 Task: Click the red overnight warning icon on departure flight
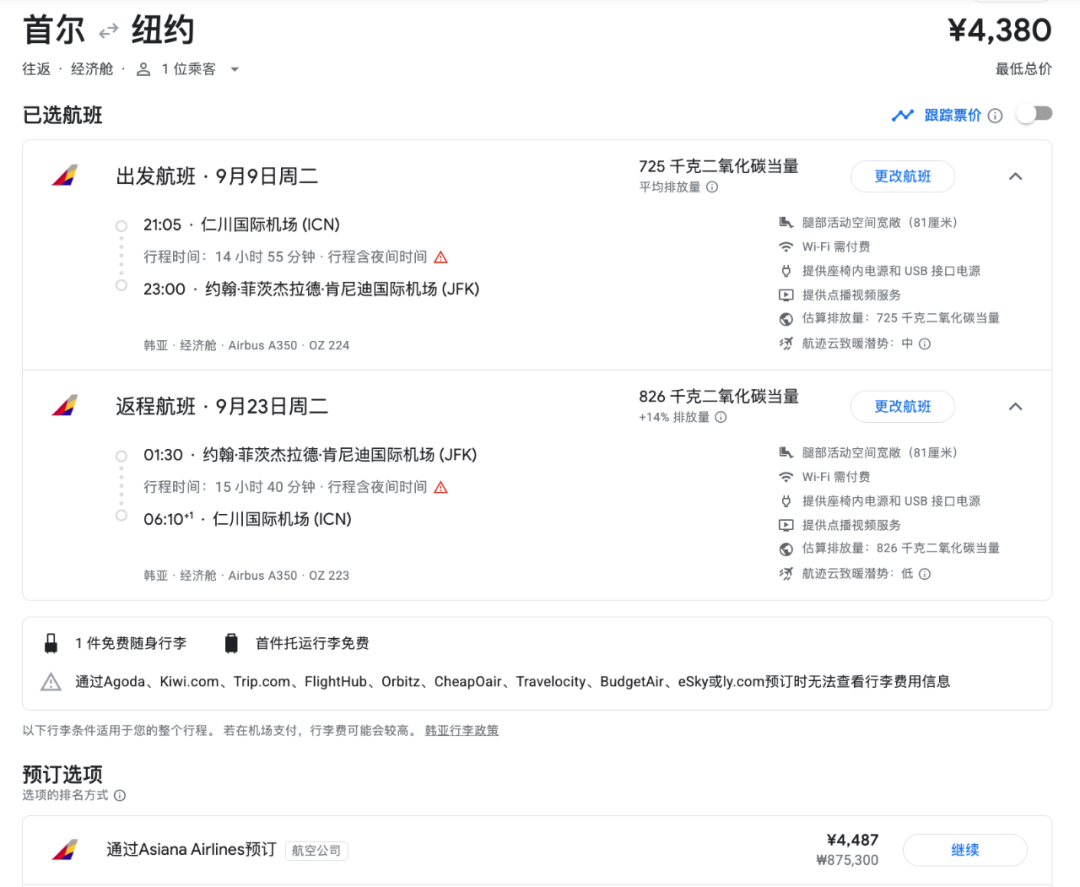click(440, 257)
